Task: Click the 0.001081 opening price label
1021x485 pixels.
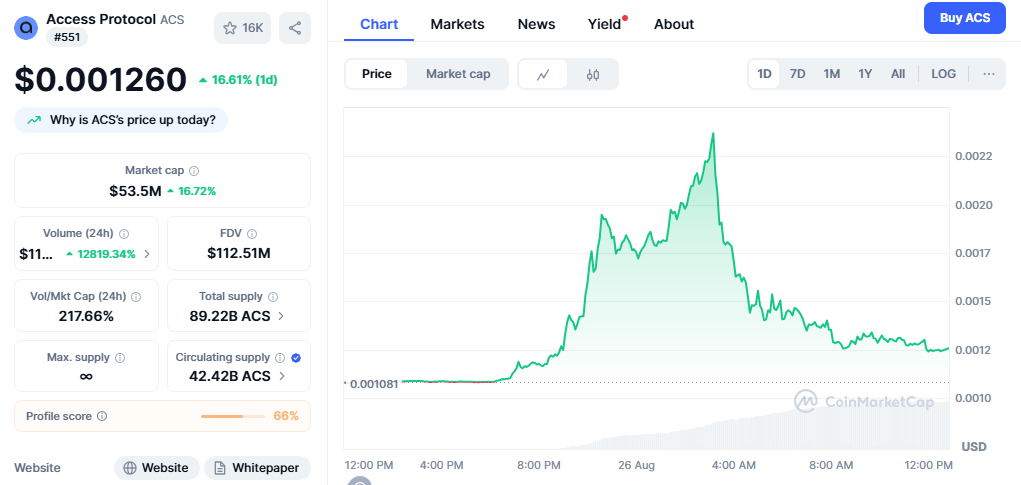Action: [374, 384]
